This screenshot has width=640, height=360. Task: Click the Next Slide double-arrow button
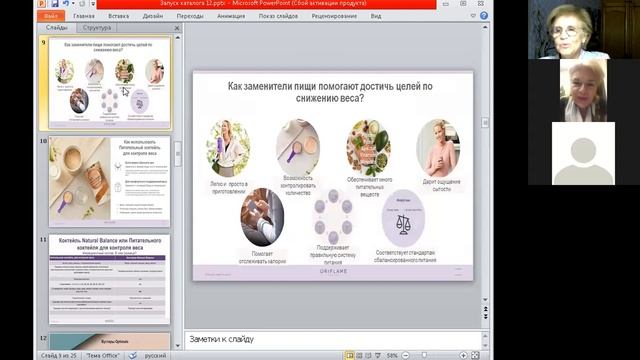tap(485, 316)
